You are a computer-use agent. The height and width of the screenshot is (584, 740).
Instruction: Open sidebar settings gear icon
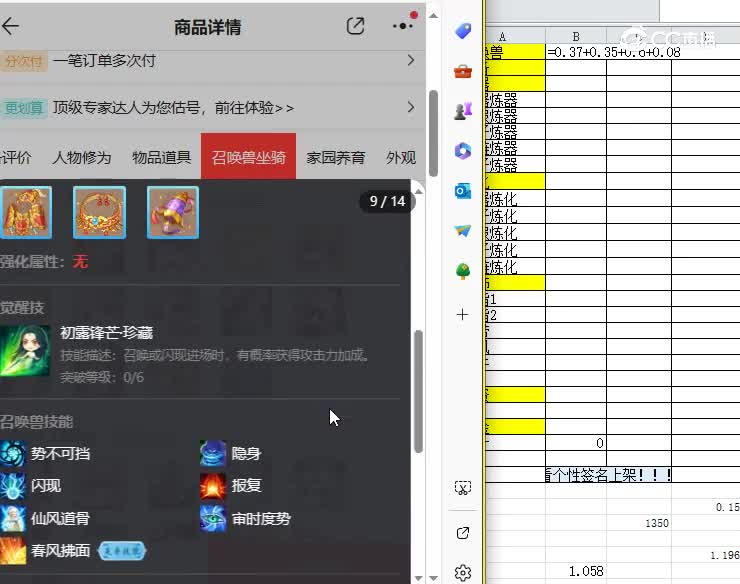[463, 572]
